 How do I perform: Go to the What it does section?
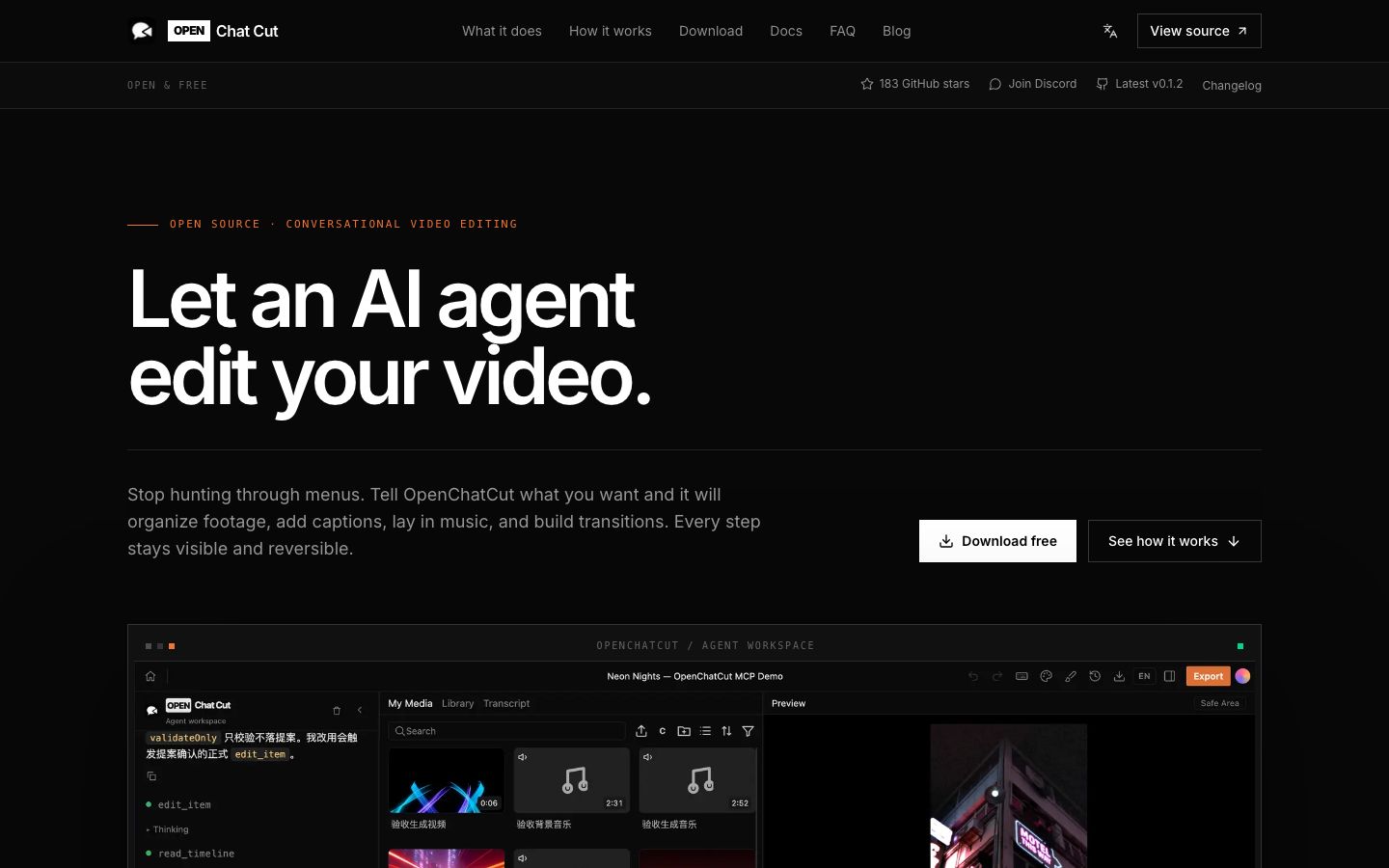[x=502, y=31]
